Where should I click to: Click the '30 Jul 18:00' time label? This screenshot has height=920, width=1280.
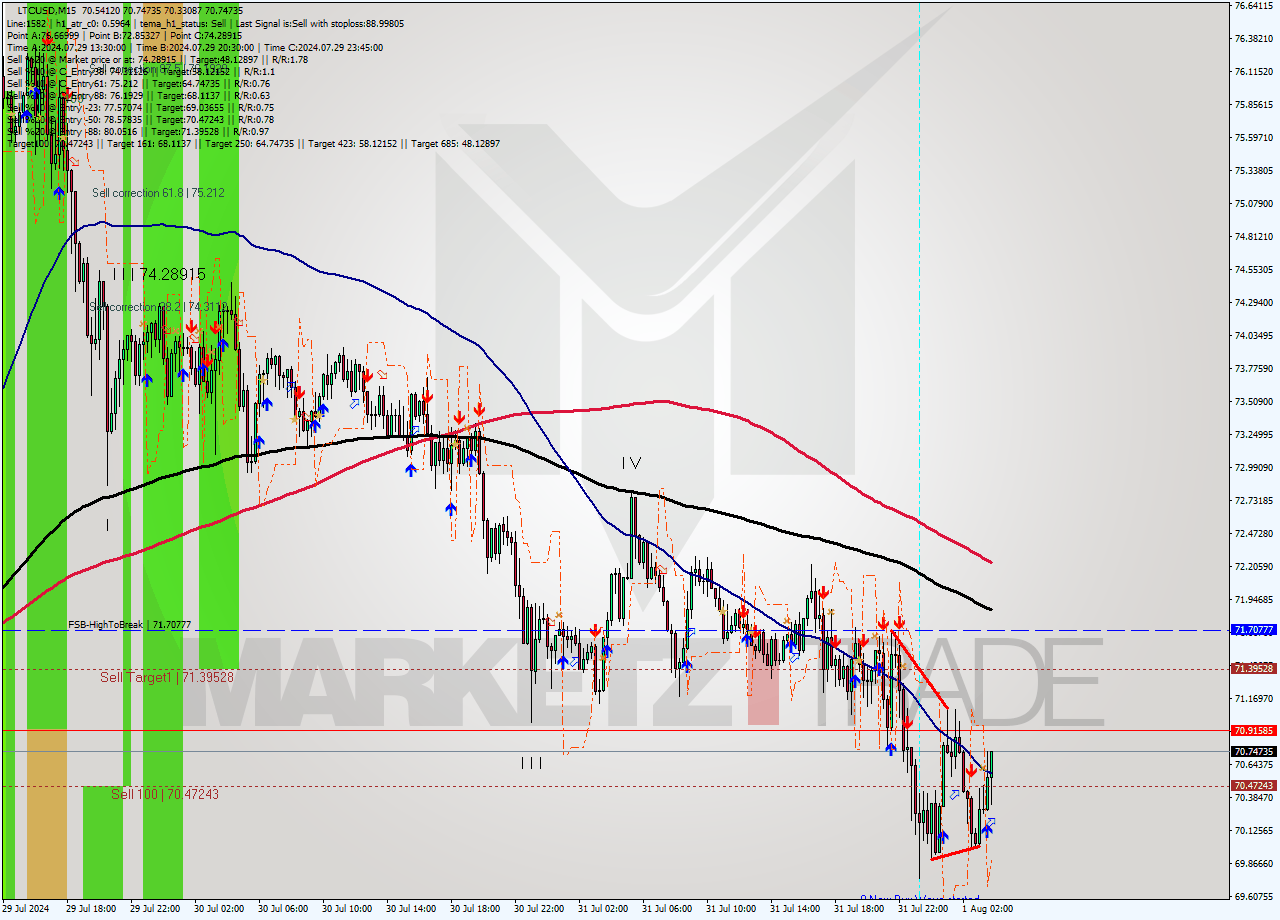(475, 909)
